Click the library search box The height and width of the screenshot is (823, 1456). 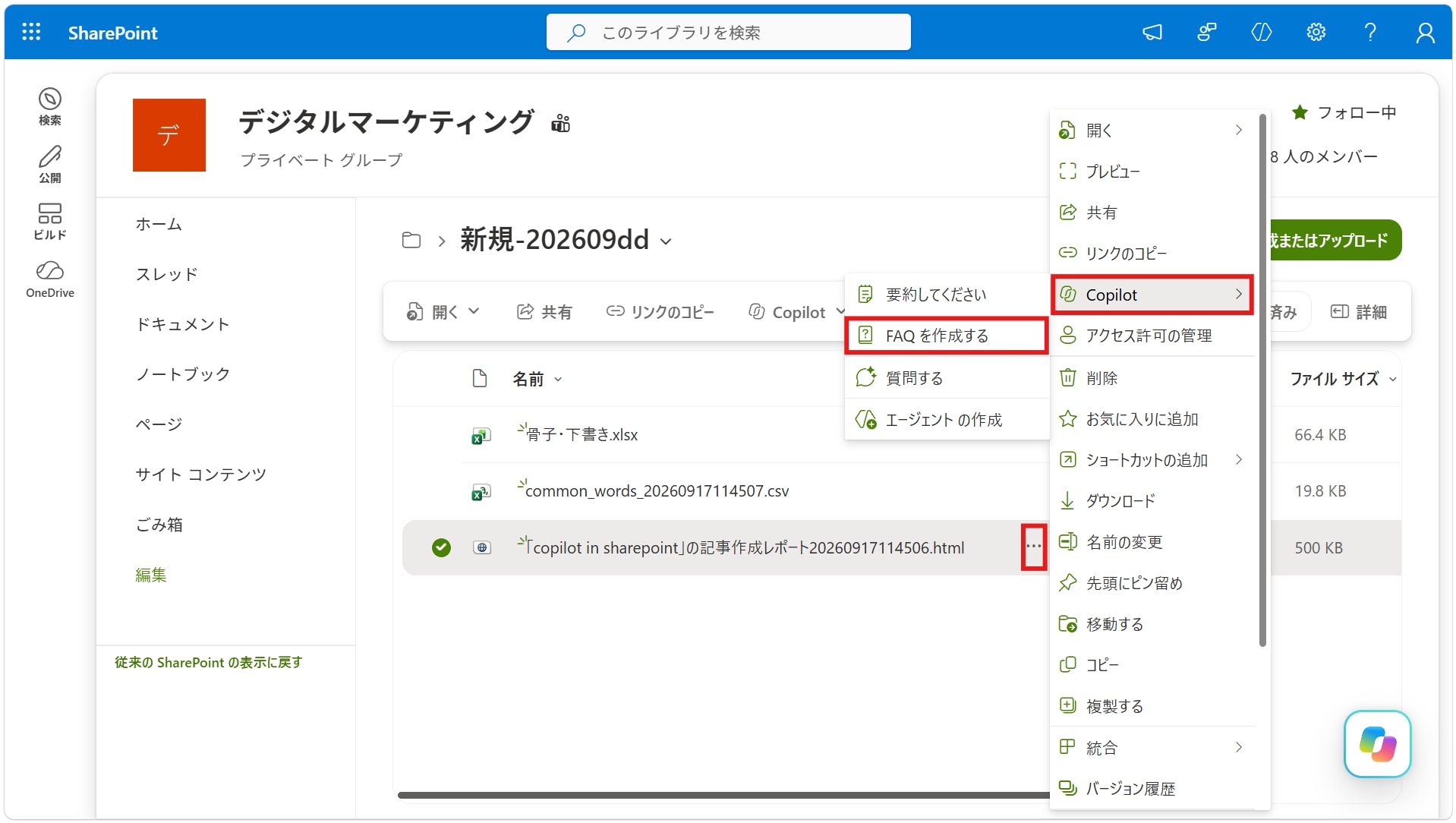tap(728, 32)
